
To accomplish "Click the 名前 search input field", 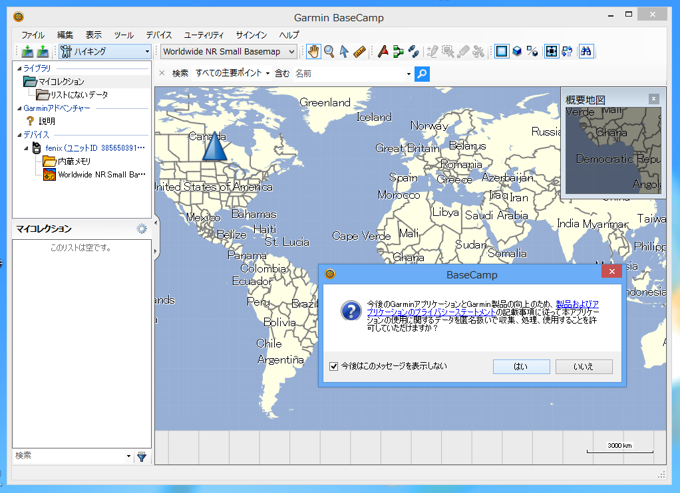I will pos(350,74).
